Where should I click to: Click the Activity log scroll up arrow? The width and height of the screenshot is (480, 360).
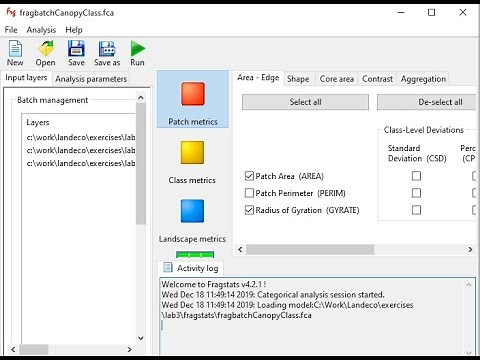[x=468, y=285]
